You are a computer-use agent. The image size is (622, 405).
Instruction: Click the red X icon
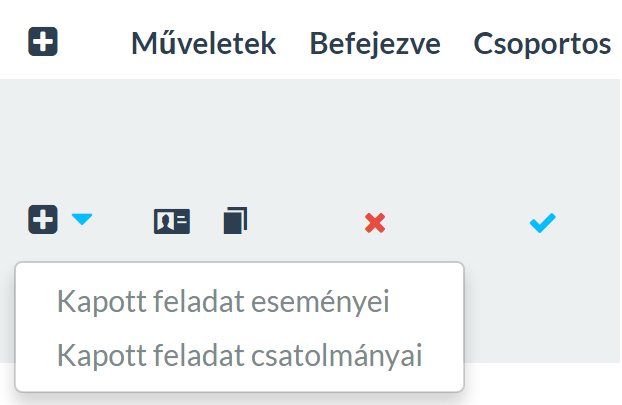(x=375, y=222)
